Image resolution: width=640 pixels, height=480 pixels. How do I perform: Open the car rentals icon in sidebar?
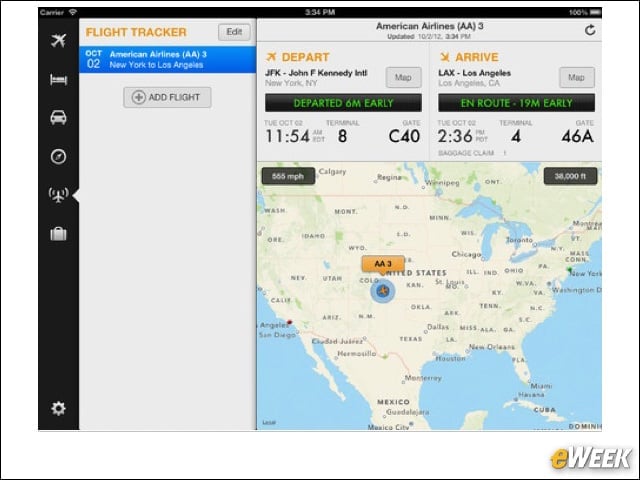(58, 118)
